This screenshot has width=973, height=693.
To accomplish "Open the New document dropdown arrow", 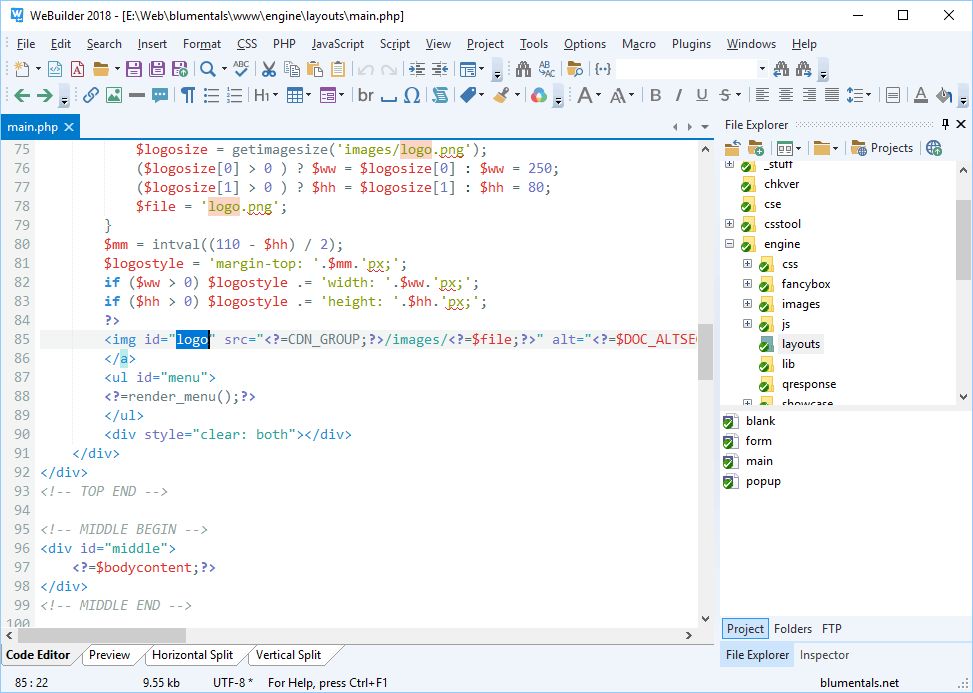I will (x=38, y=69).
